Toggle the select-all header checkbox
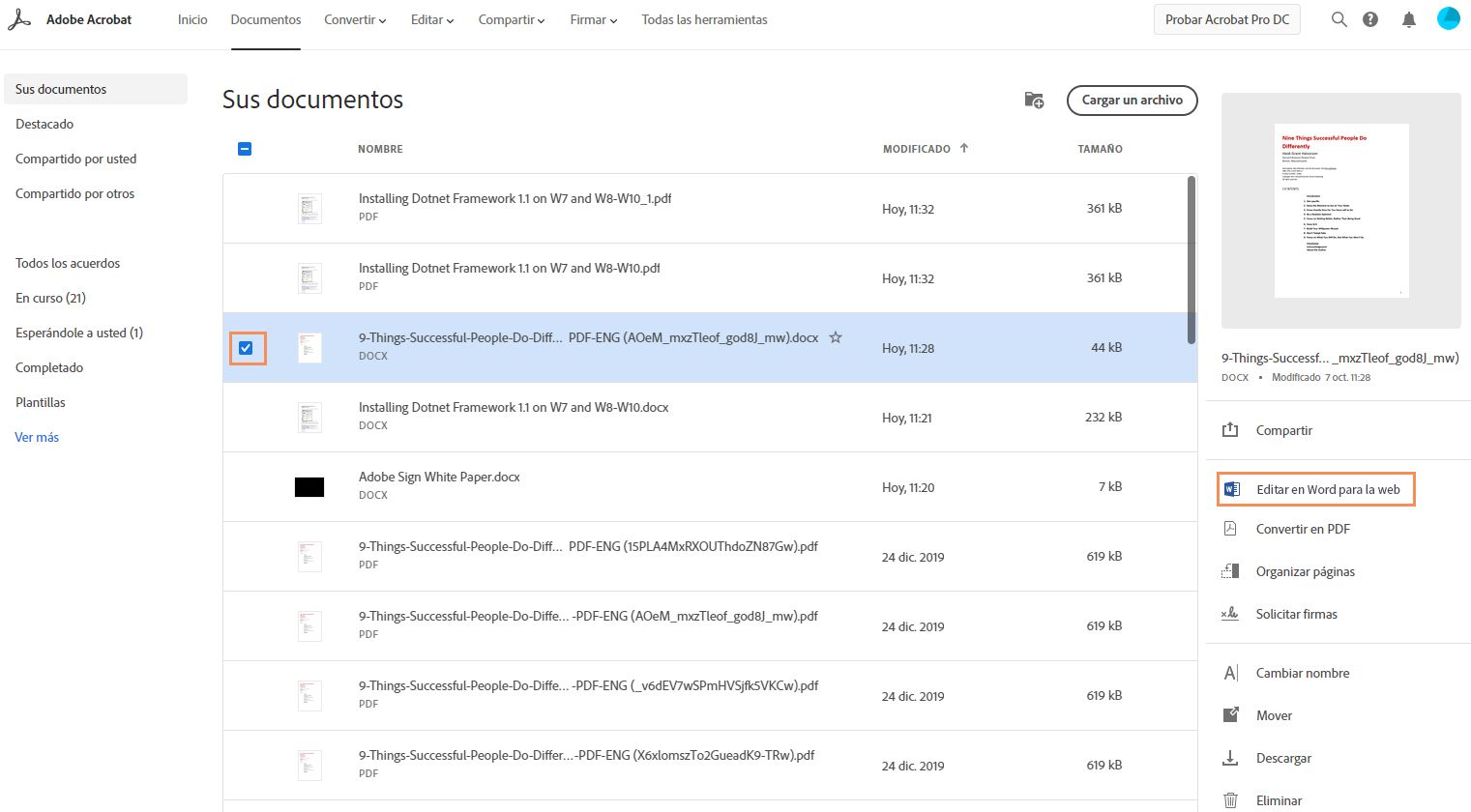 [245, 149]
